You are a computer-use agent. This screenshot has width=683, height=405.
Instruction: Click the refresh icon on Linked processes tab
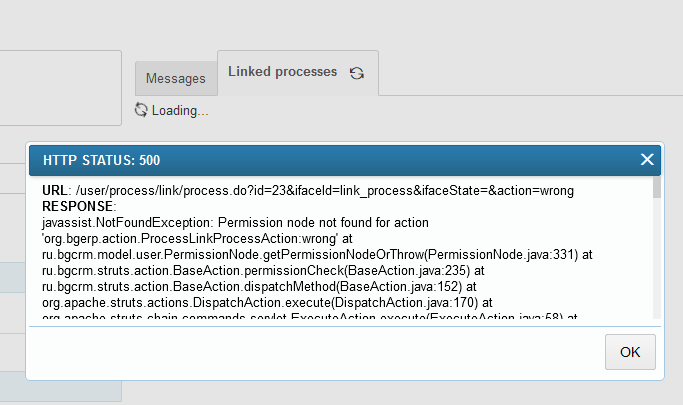pyautogui.click(x=357, y=73)
